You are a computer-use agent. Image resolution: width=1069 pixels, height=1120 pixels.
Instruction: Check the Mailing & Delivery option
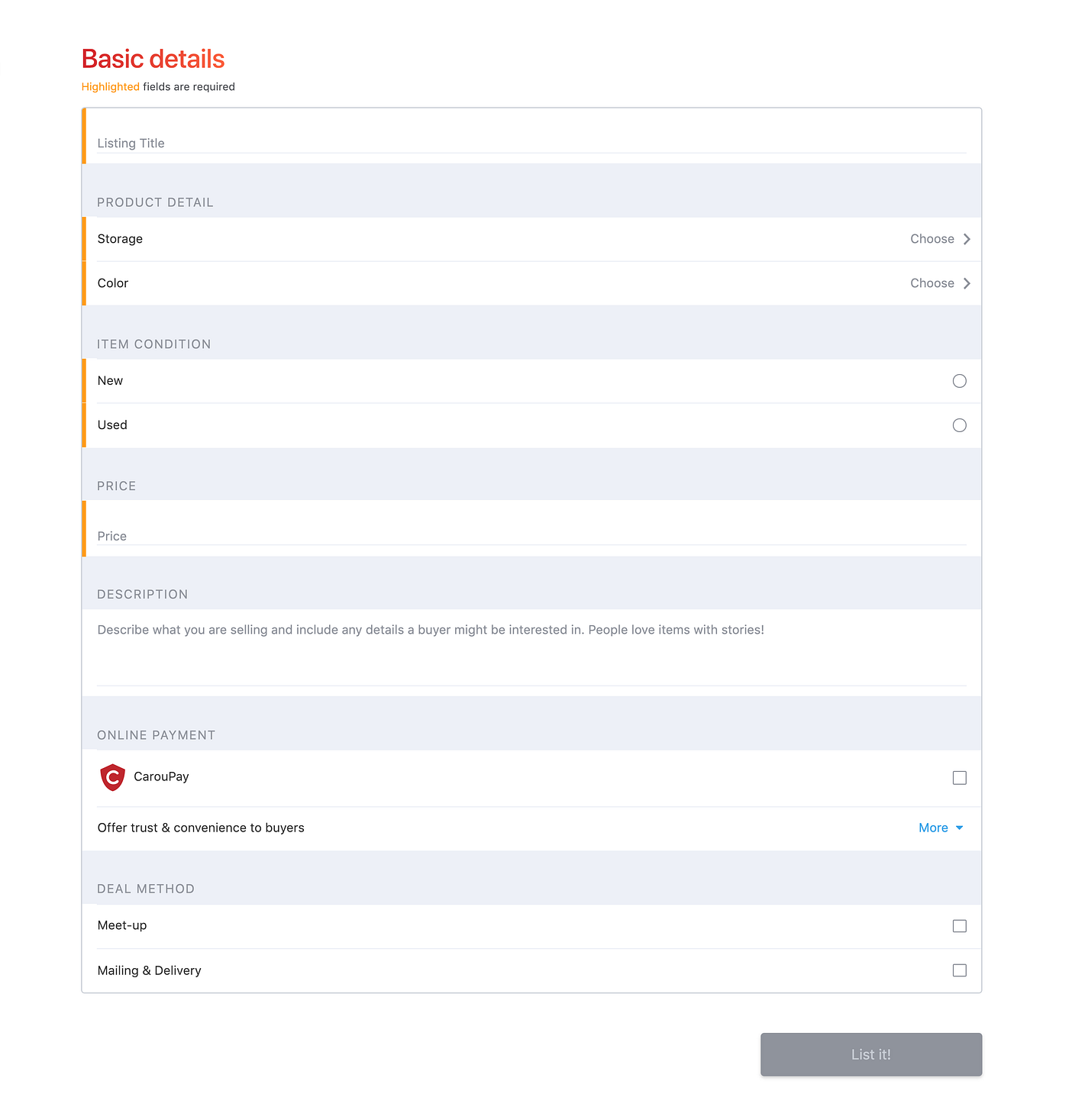click(x=959, y=970)
